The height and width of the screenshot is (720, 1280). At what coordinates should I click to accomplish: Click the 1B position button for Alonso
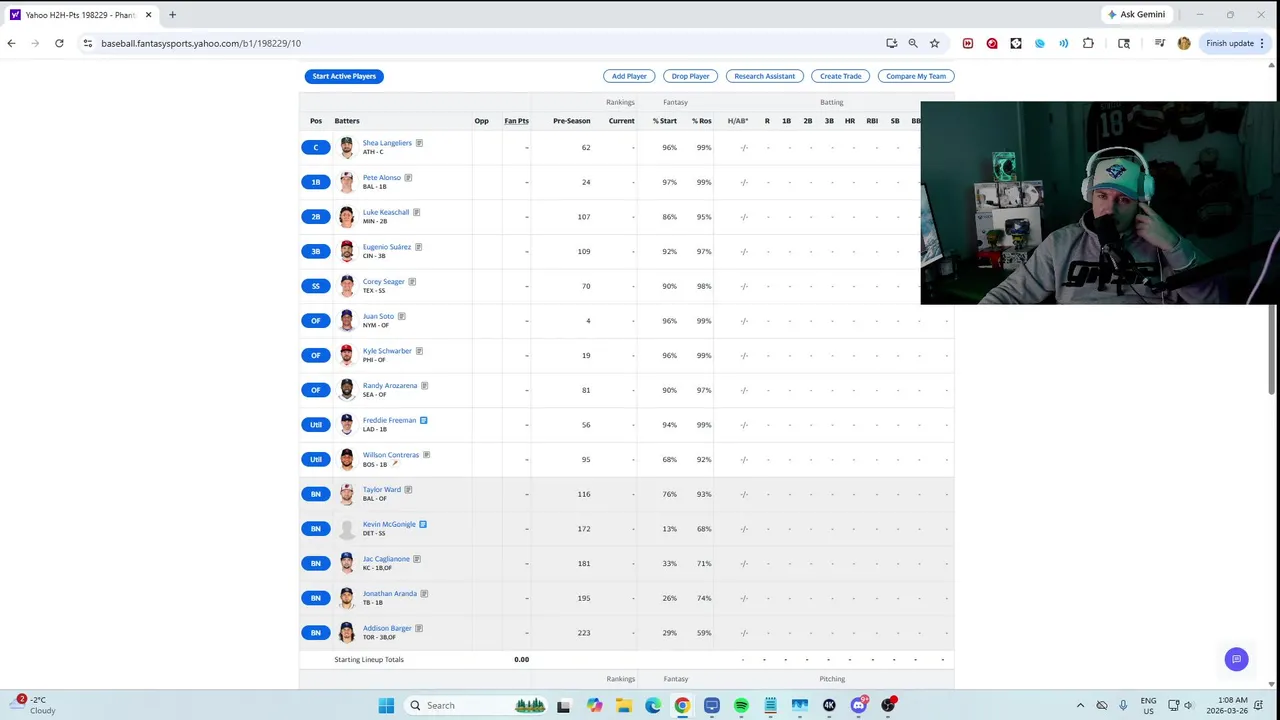(316, 182)
